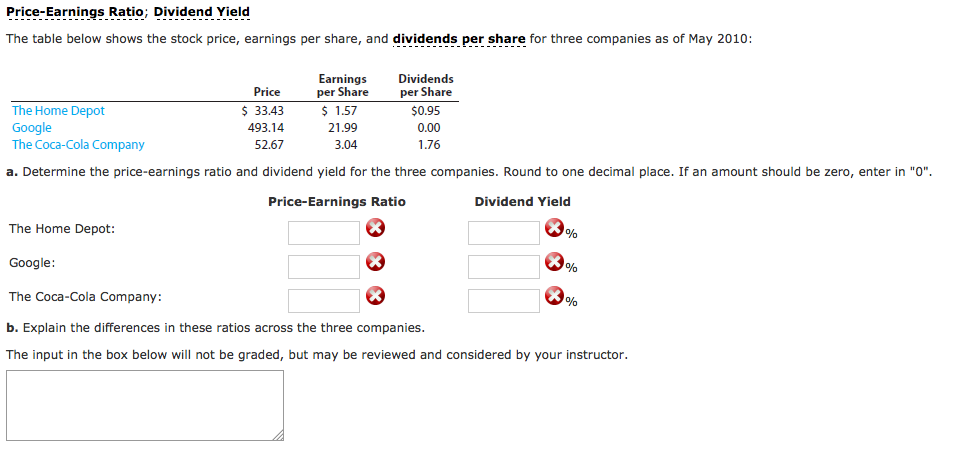Click the error icon beside Google price-earnings field
This screenshot has height=458, width=975.
point(374,264)
